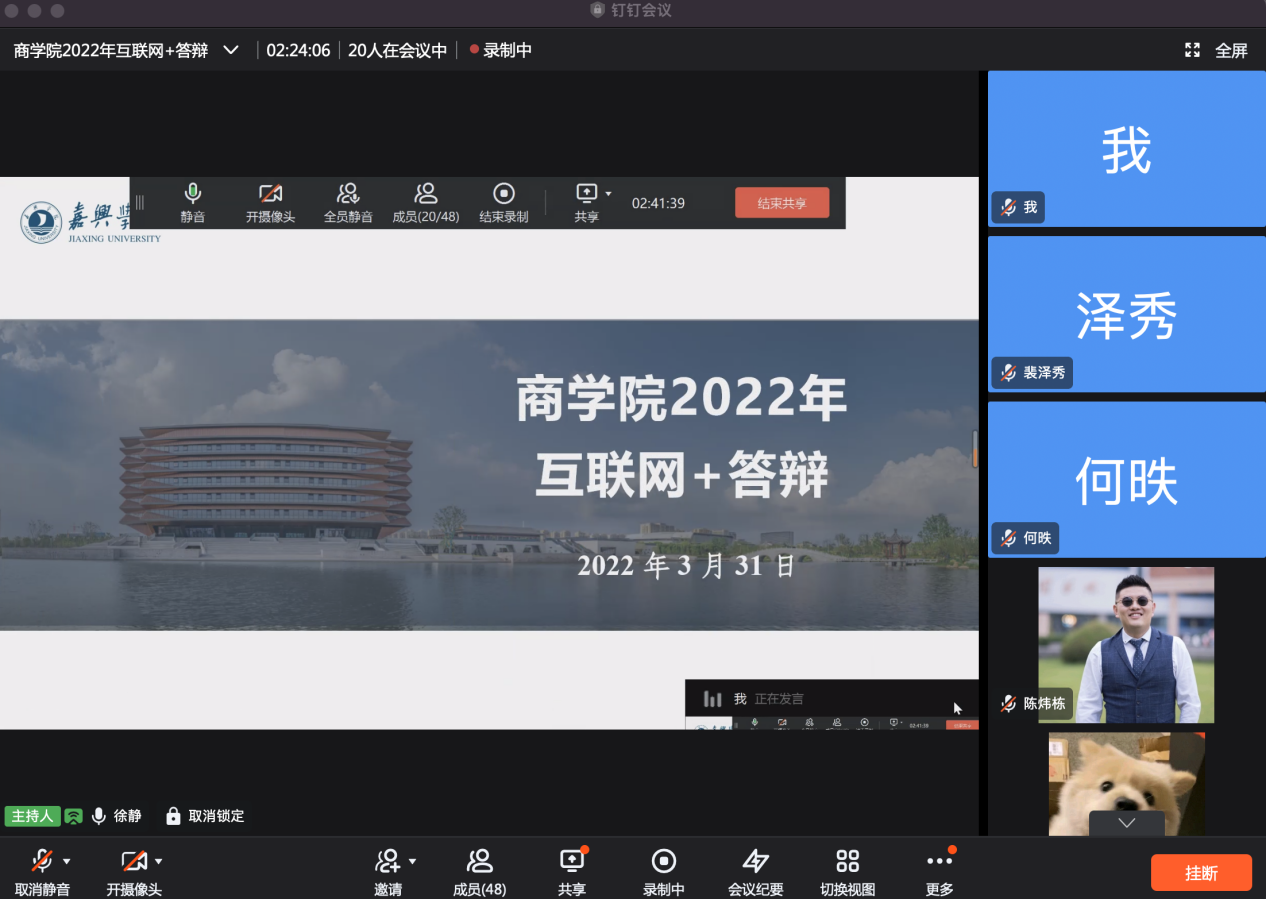The height and width of the screenshot is (899, 1266).
Task: Open the dropdown arrow next to 取消静音
Action: pos(67,861)
